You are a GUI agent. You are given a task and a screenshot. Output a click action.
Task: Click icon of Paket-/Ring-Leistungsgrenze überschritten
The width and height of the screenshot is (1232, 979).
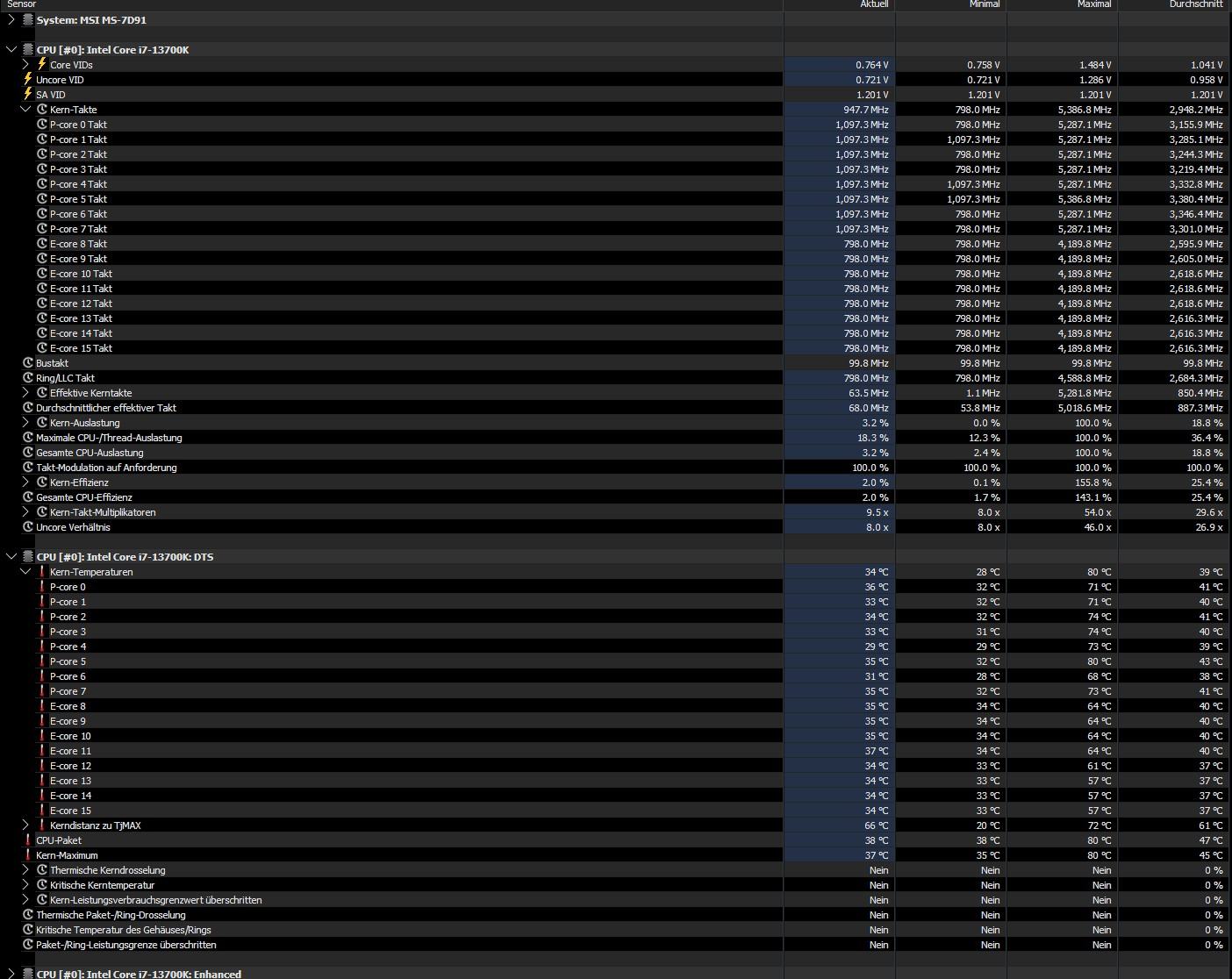tap(28, 945)
